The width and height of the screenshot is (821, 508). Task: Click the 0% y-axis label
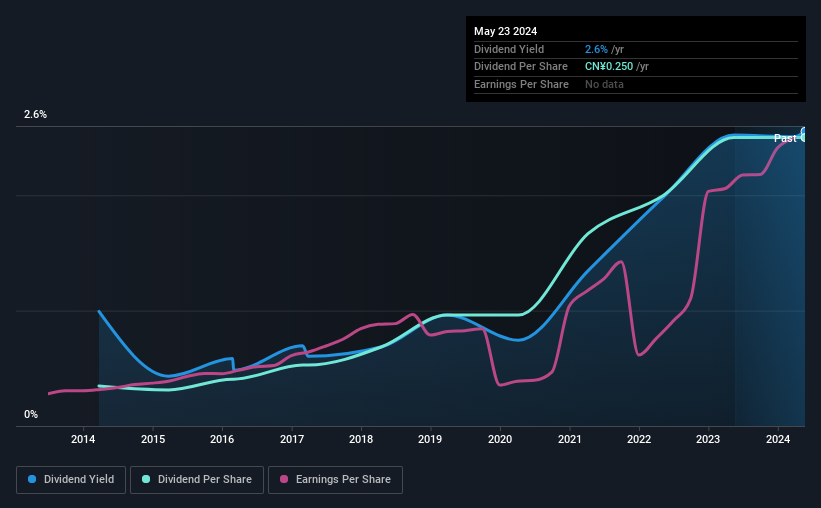(x=31, y=414)
